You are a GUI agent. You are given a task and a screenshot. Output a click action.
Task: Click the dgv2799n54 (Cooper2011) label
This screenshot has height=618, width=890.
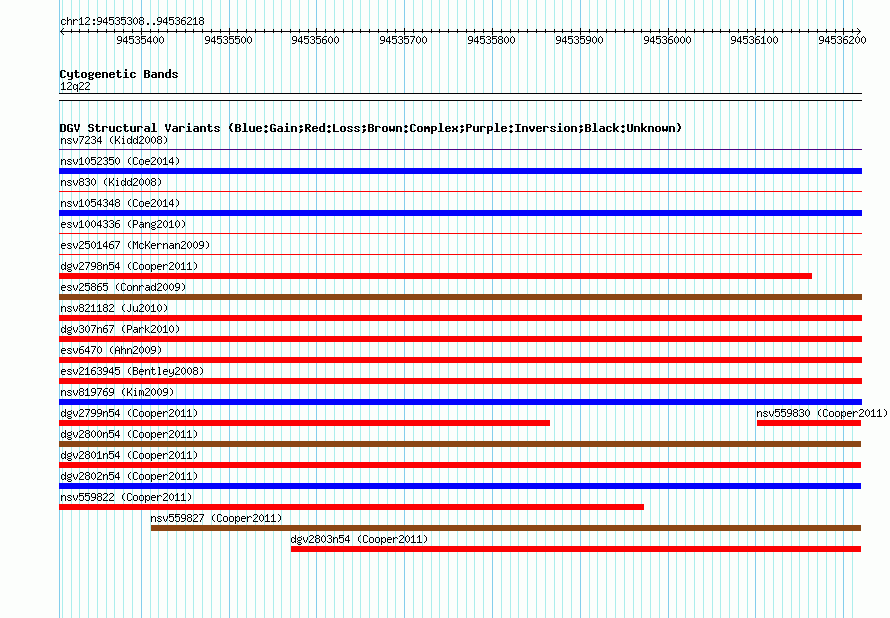click(x=129, y=413)
